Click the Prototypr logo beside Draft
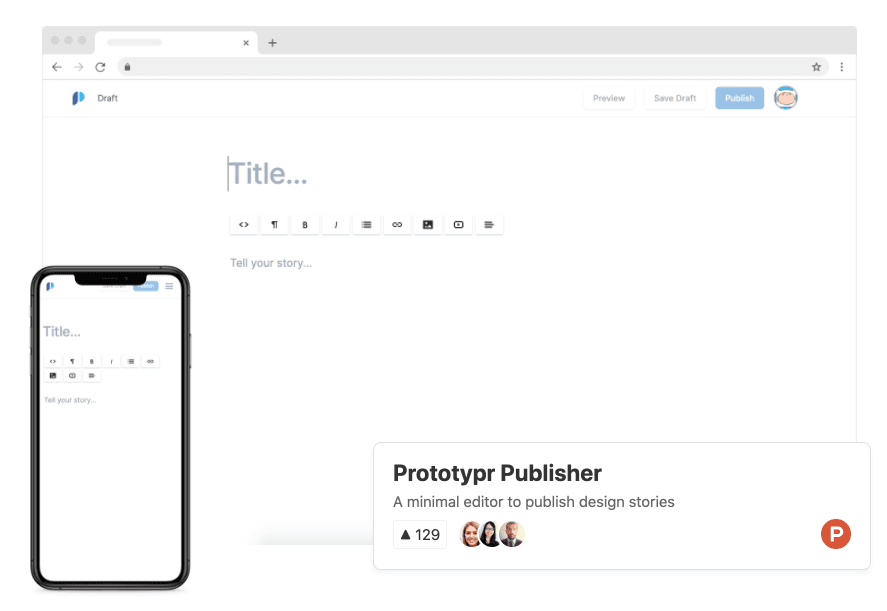The image size is (887, 611). 78,98
